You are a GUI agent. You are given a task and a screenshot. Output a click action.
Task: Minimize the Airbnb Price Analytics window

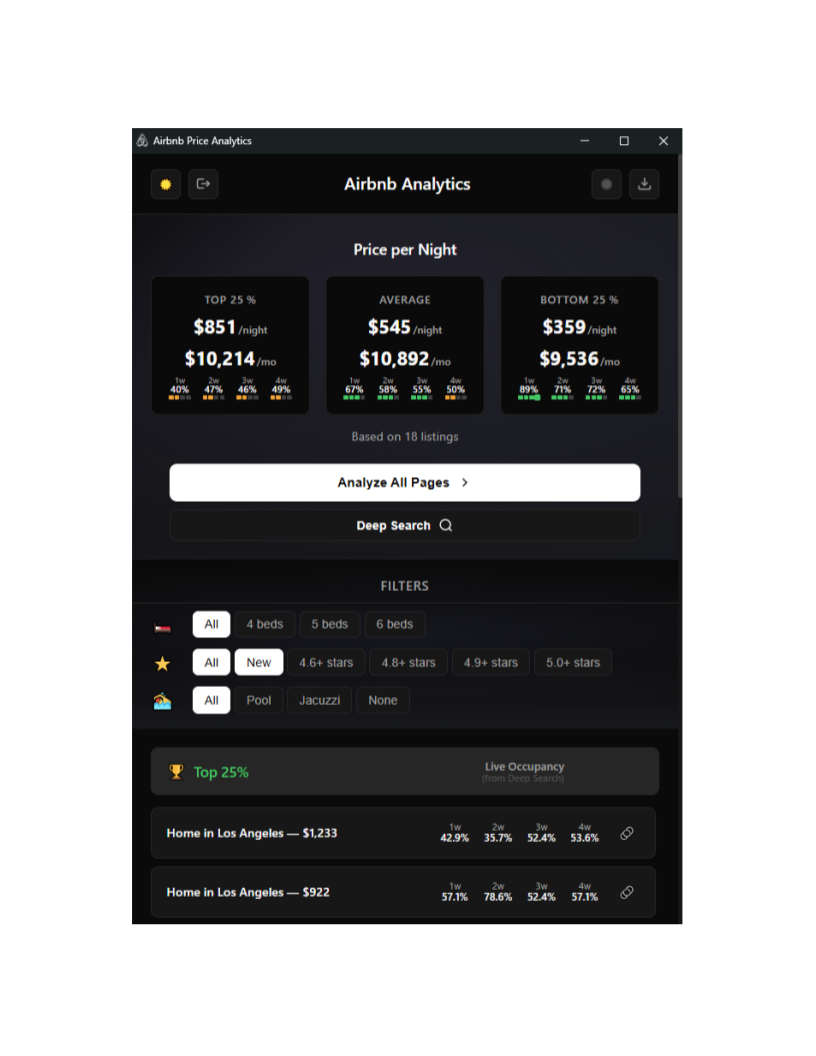[584, 141]
